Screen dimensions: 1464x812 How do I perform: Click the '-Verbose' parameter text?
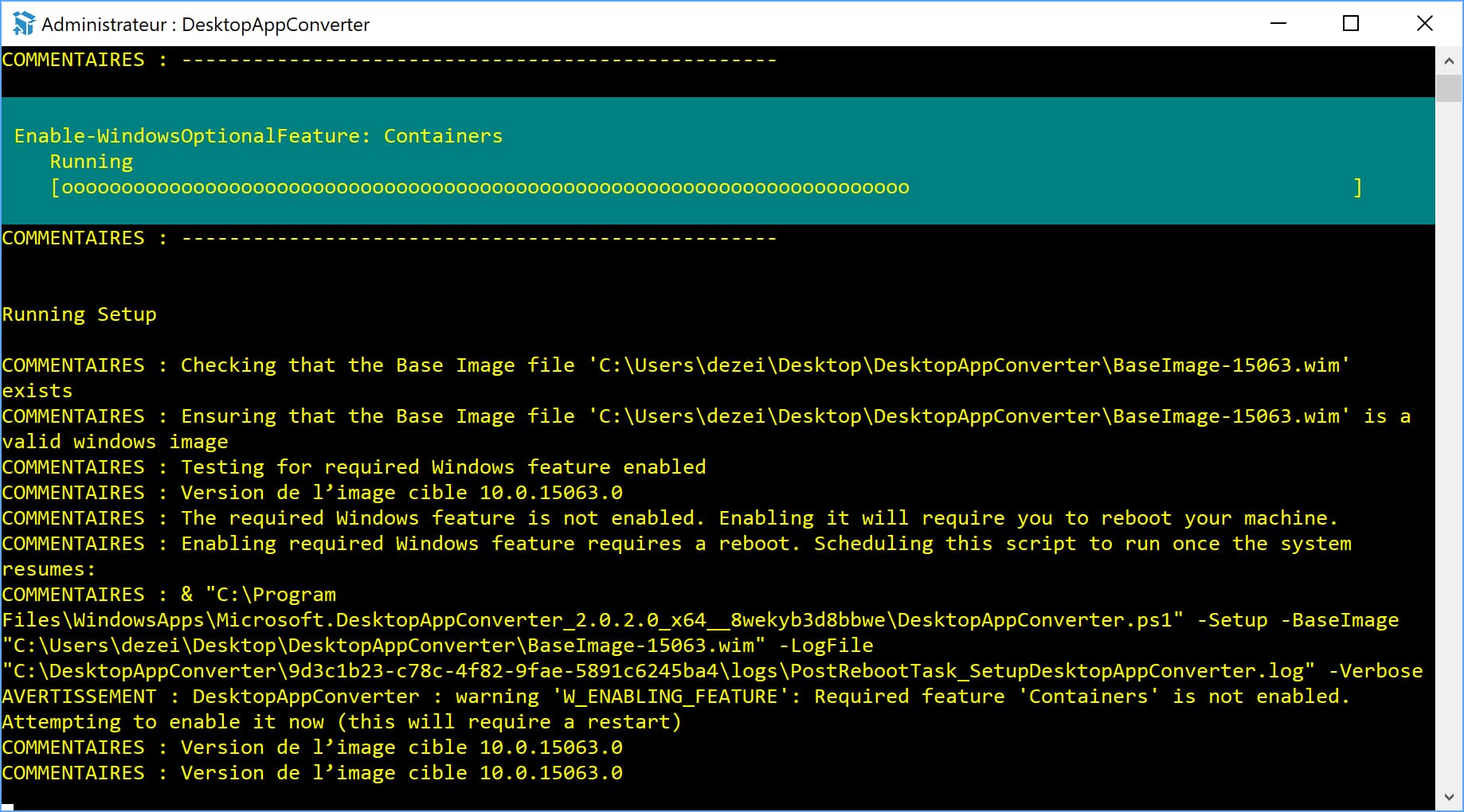coord(1376,671)
